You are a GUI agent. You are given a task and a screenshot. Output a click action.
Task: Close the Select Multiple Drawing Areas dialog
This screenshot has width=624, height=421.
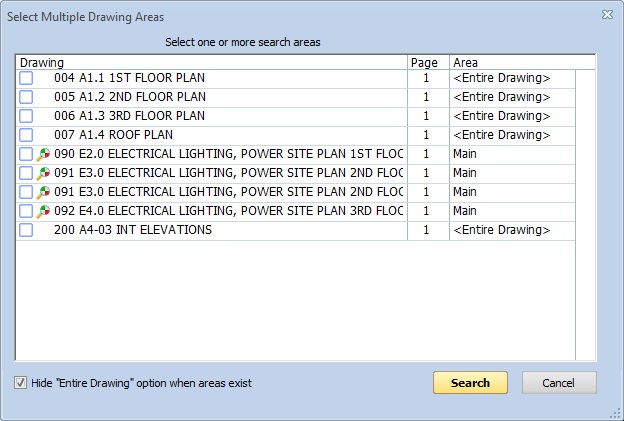(607, 15)
